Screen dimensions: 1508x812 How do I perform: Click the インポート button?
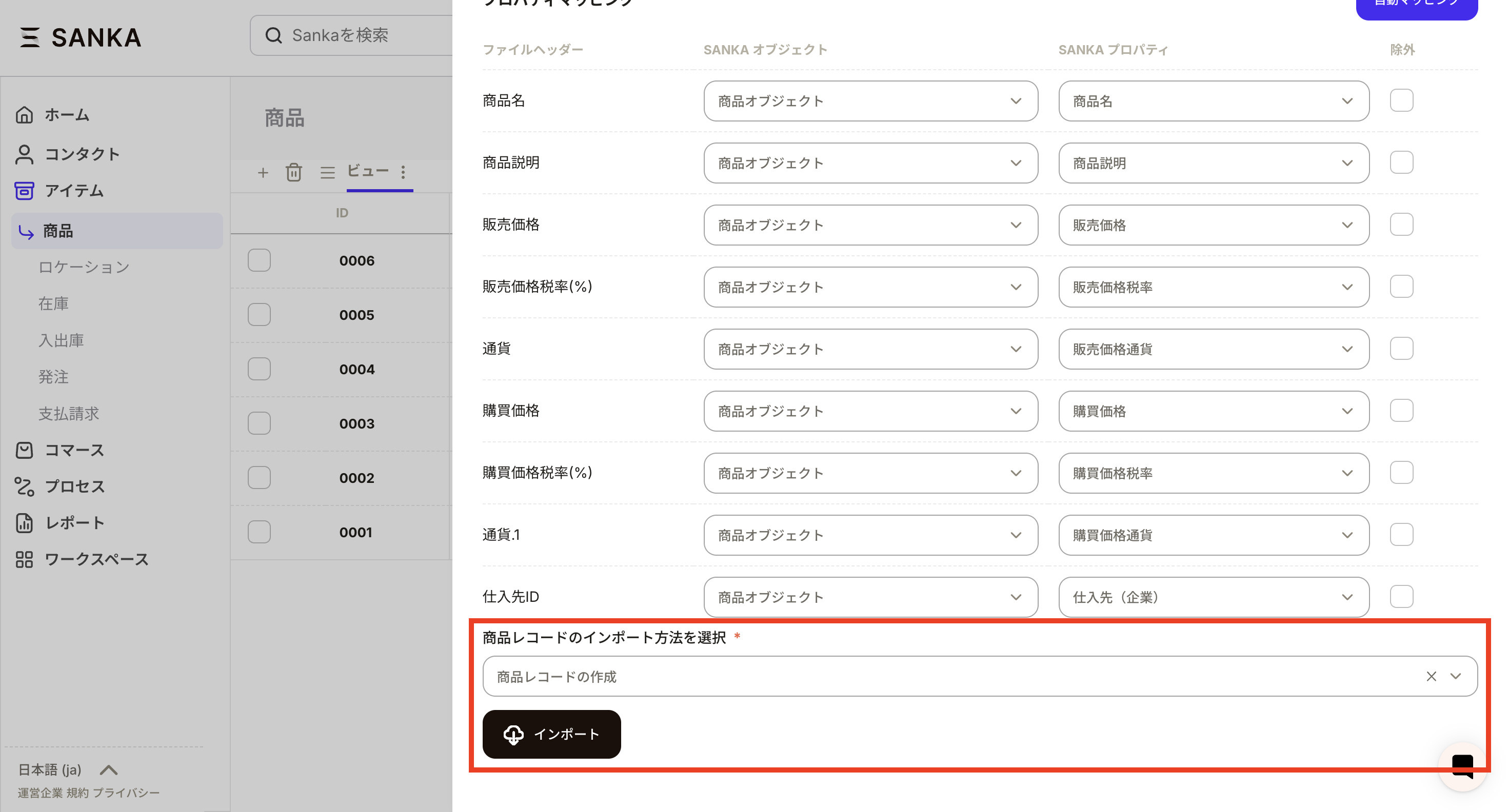click(551, 734)
